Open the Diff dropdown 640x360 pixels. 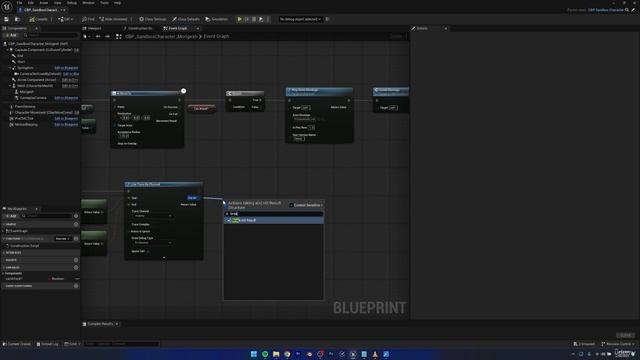65,19
